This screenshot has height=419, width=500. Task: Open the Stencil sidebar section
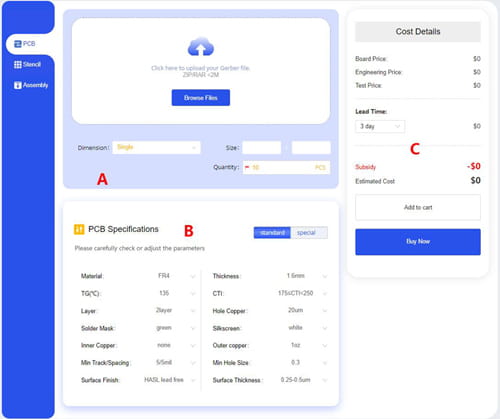click(x=27, y=64)
